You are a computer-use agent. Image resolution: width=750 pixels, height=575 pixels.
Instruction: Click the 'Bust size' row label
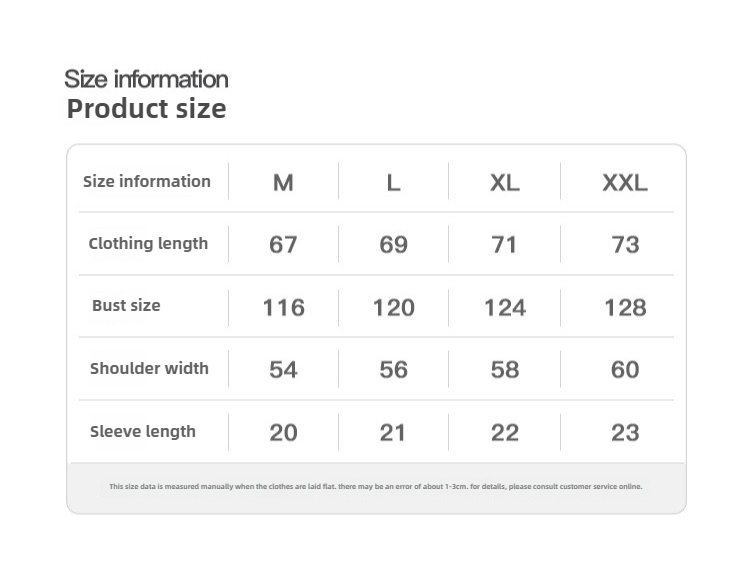[126, 305]
